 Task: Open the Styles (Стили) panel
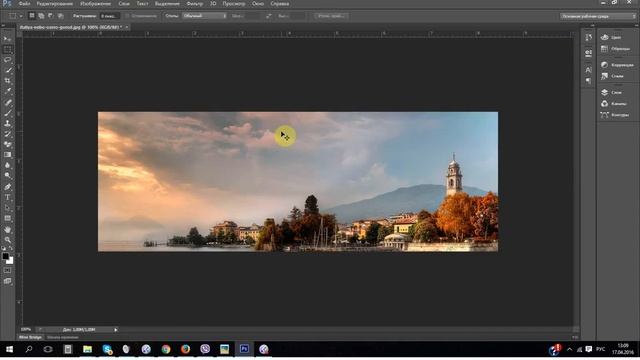tap(612, 76)
